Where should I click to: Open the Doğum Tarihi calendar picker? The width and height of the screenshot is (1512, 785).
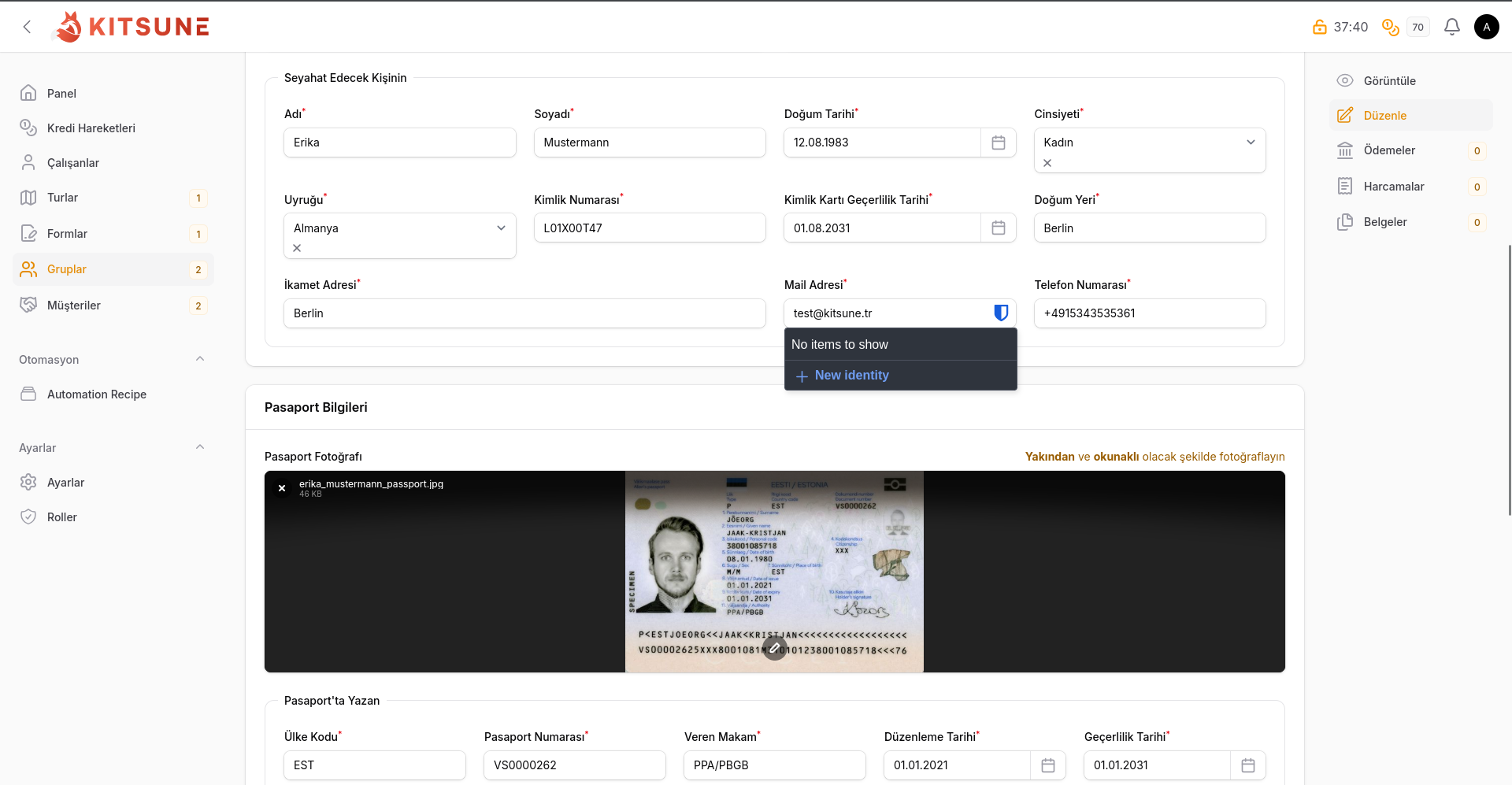(998, 143)
